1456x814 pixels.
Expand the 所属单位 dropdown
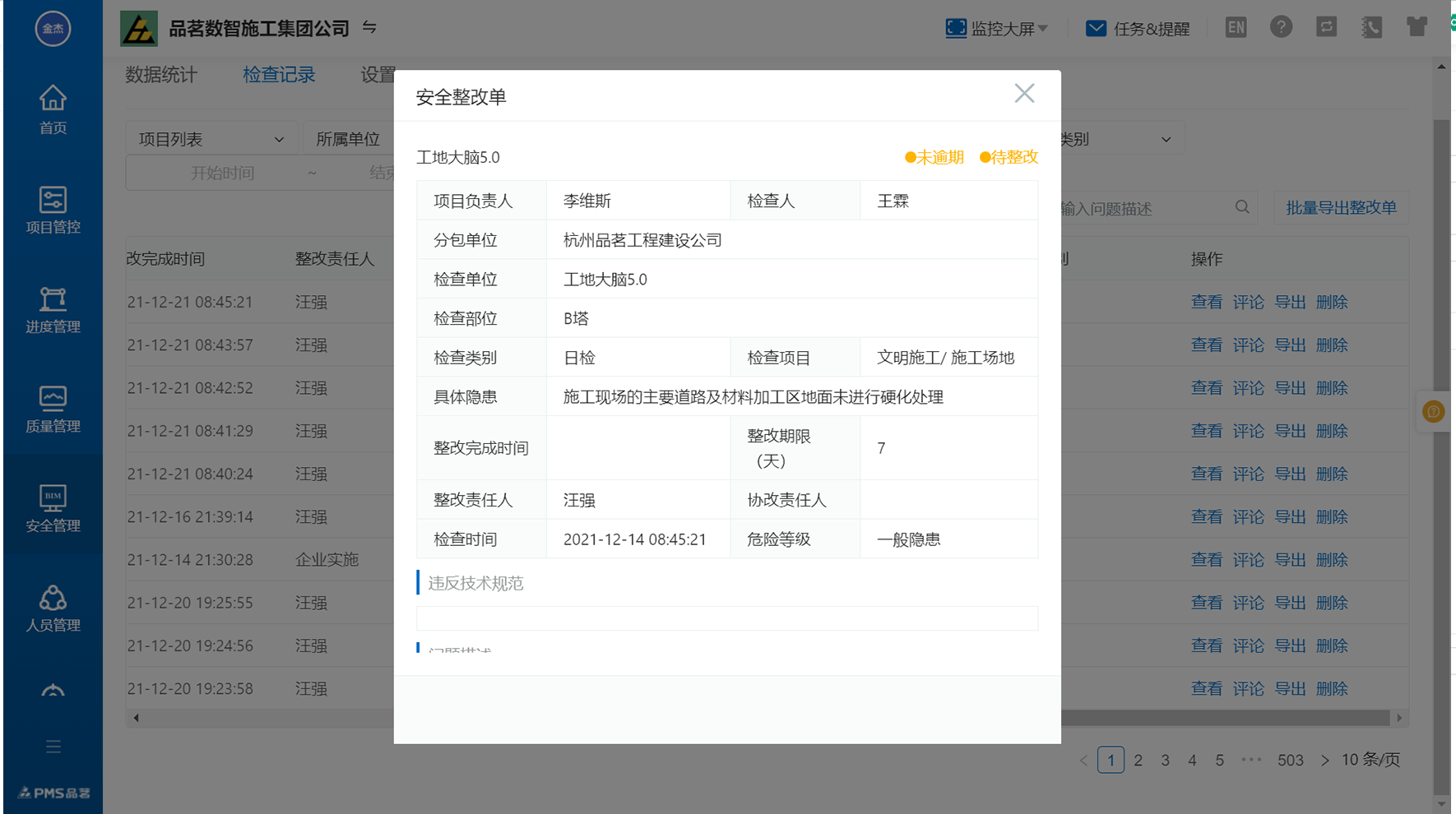coord(349,139)
